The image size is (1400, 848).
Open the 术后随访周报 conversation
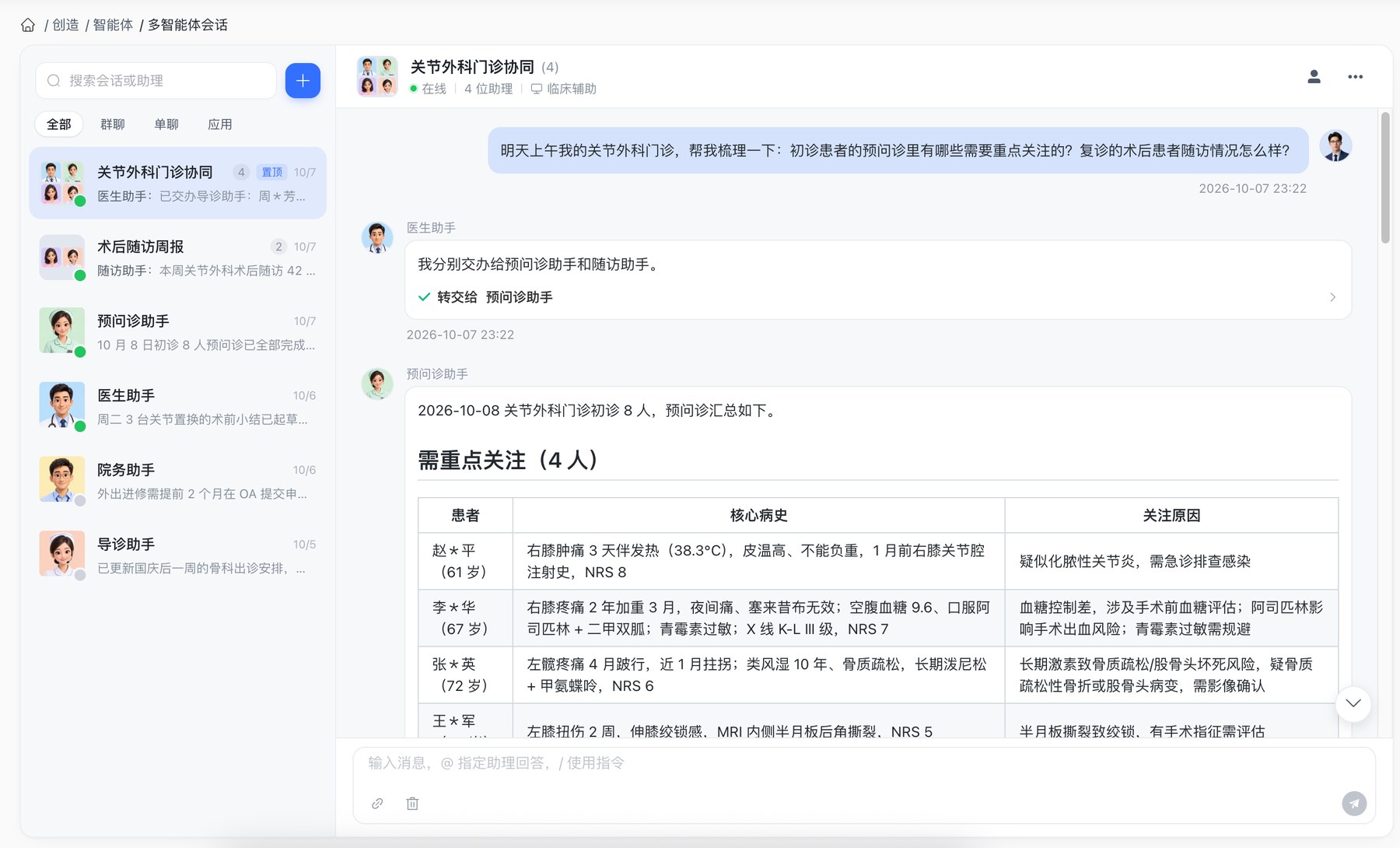pos(178,258)
